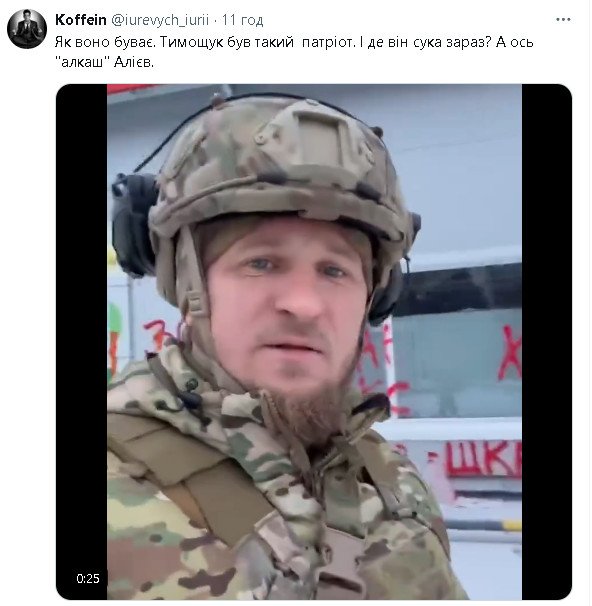
Task: Click the display name Koffein
Action: [x=81, y=20]
